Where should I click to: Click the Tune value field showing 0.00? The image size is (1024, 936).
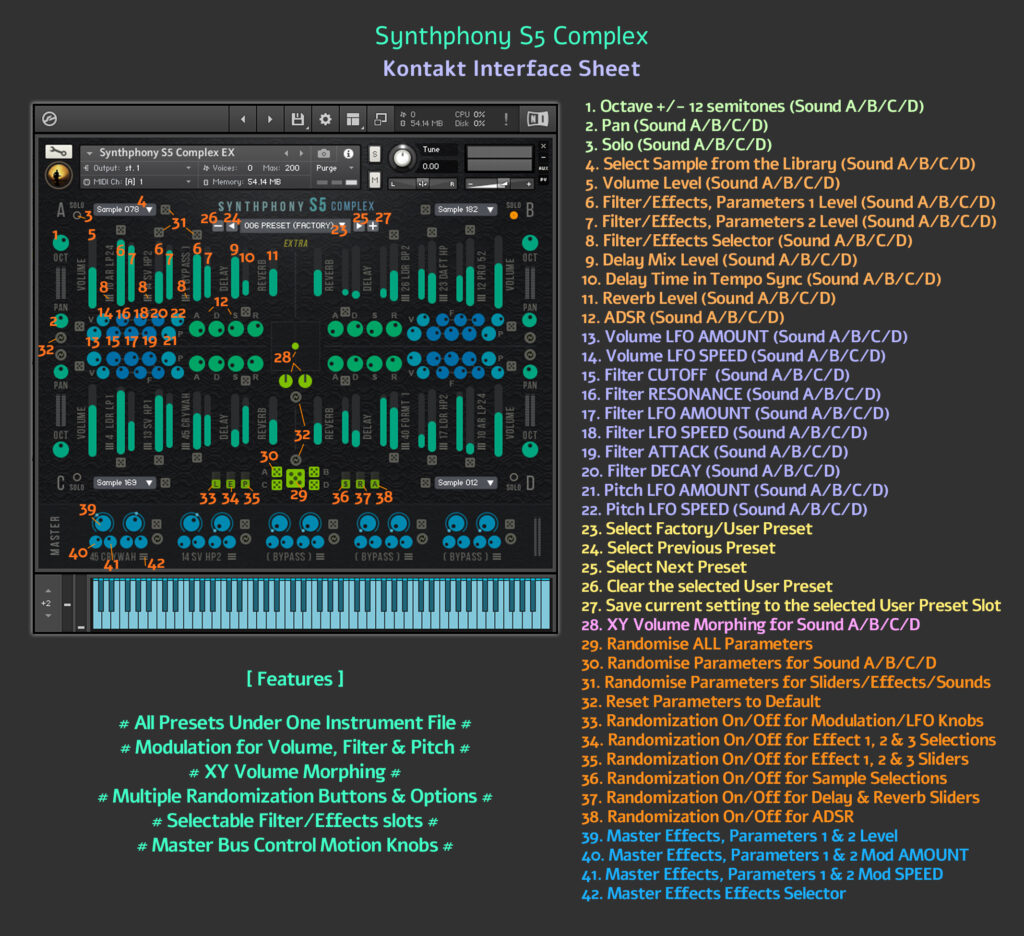pos(438,167)
